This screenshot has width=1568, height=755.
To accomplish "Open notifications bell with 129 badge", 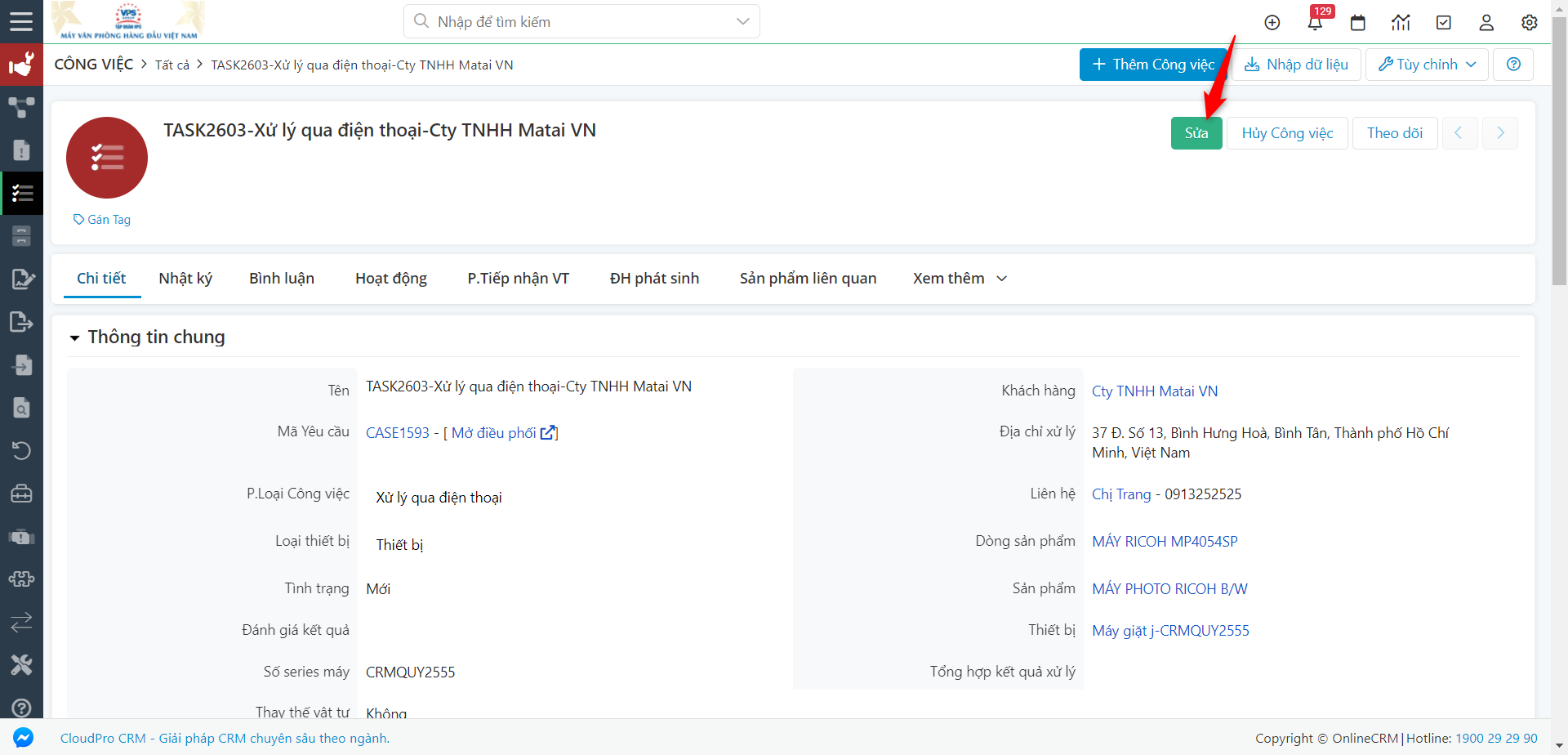I will [1316, 22].
